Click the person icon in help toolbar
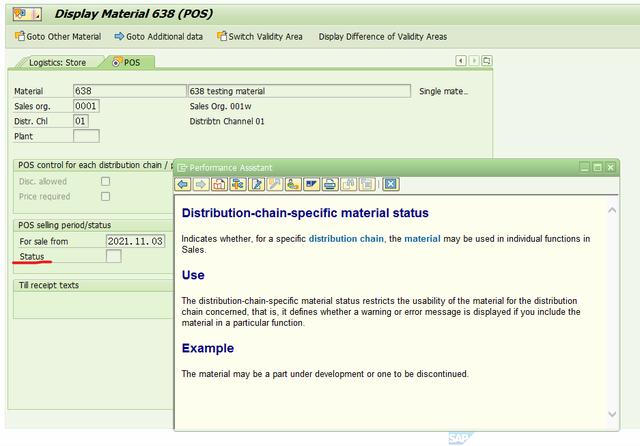This screenshot has width=640, height=446. point(293,184)
